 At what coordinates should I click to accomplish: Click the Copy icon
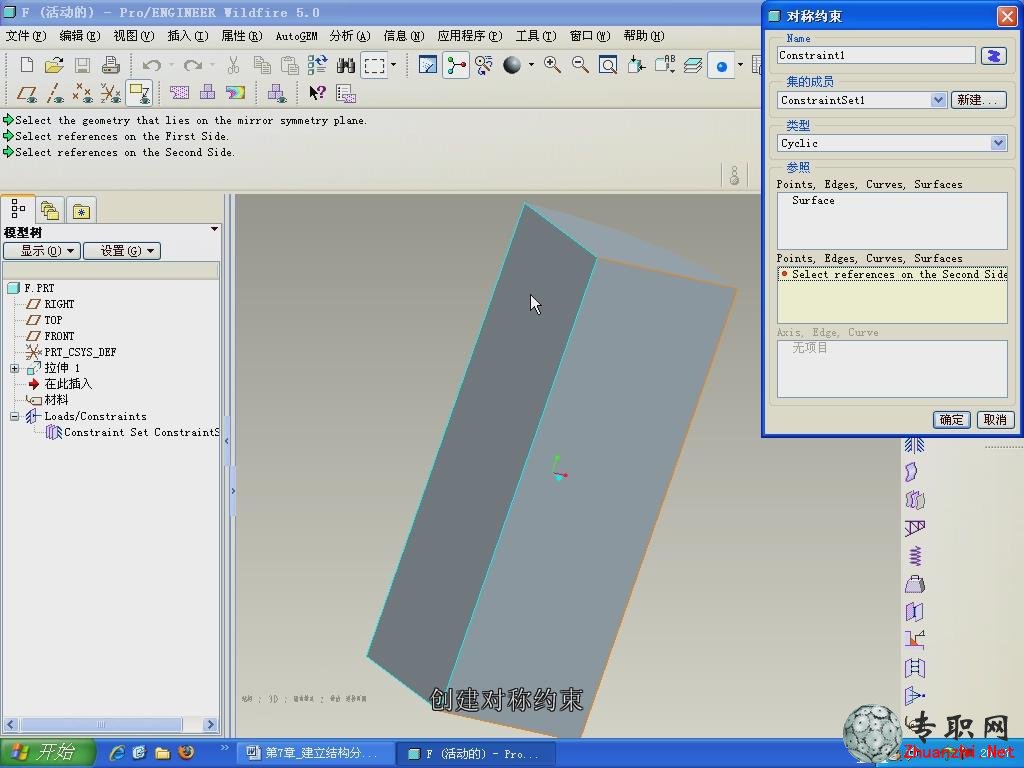pyautogui.click(x=262, y=65)
